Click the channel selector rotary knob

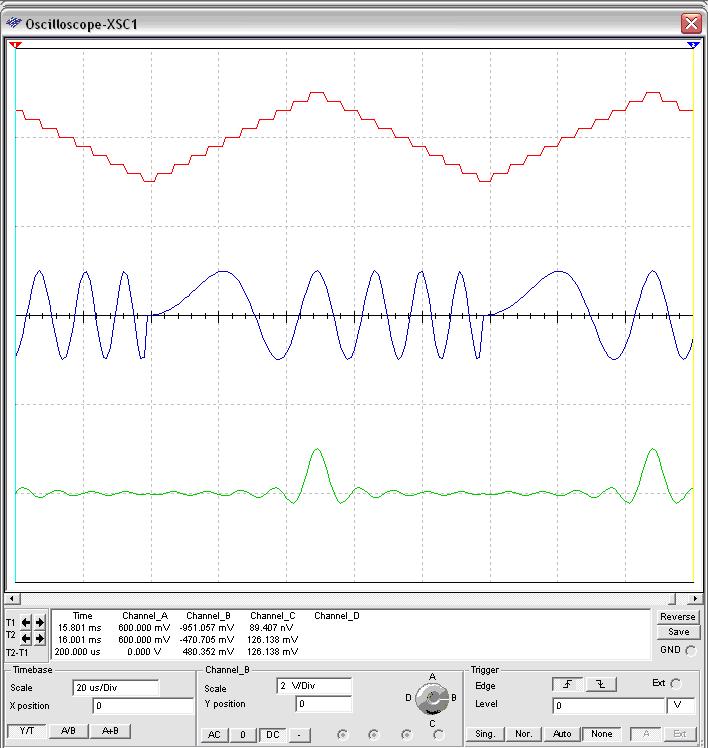tap(432, 699)
